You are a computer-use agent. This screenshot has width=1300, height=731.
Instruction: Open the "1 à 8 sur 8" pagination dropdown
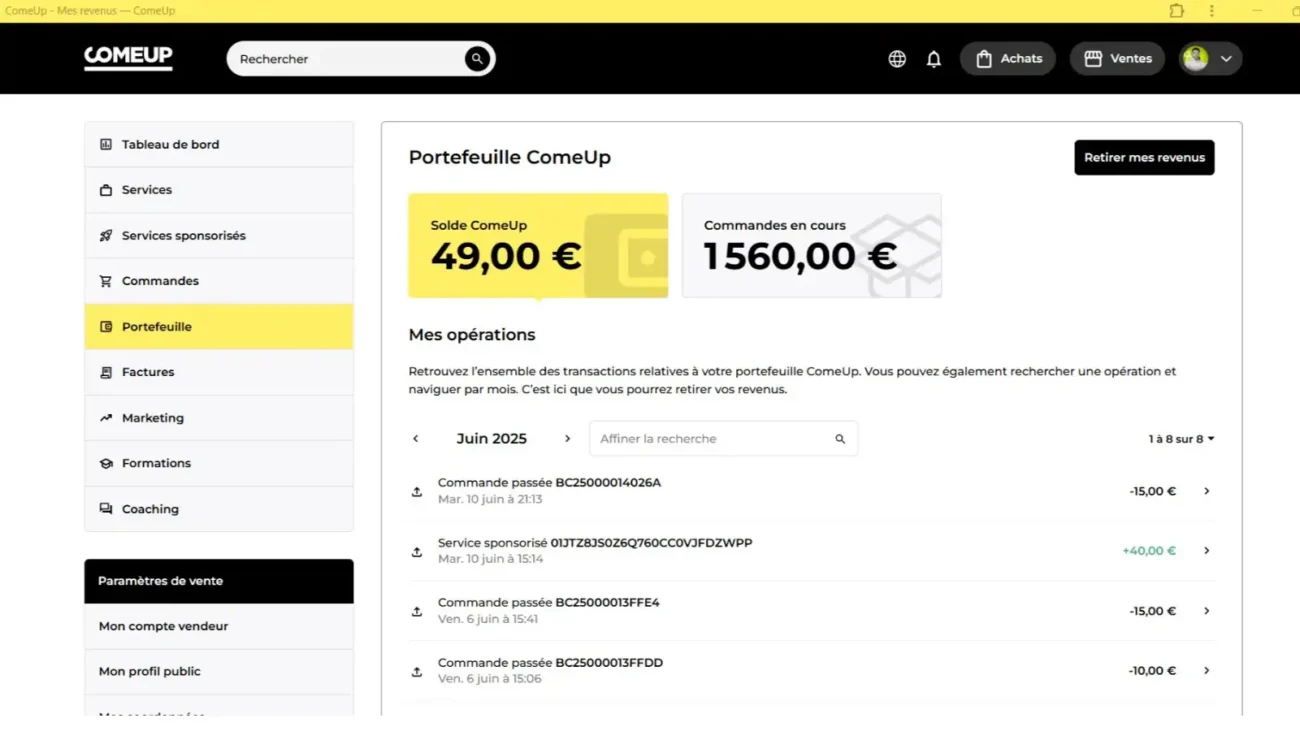[1181, 439]
